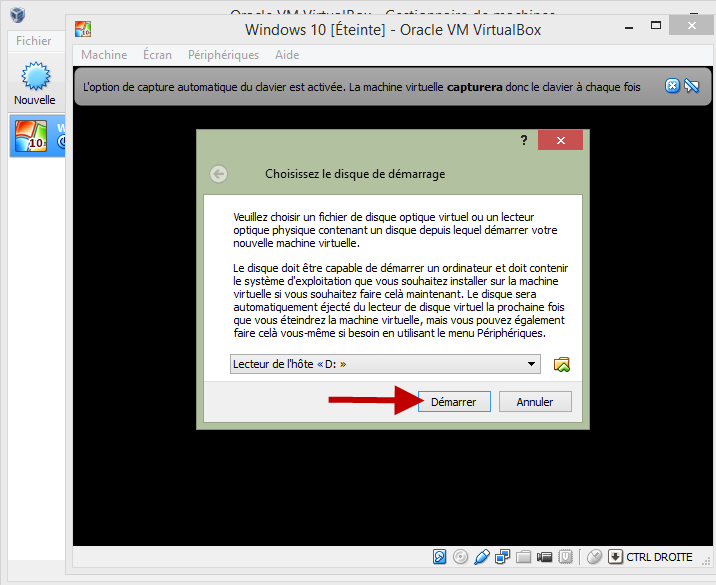Image resolution: width=716 pixels, height=585 pixels.
Task: Maximize the Windows 10 VM window
Action: click(x=656, y=26)
